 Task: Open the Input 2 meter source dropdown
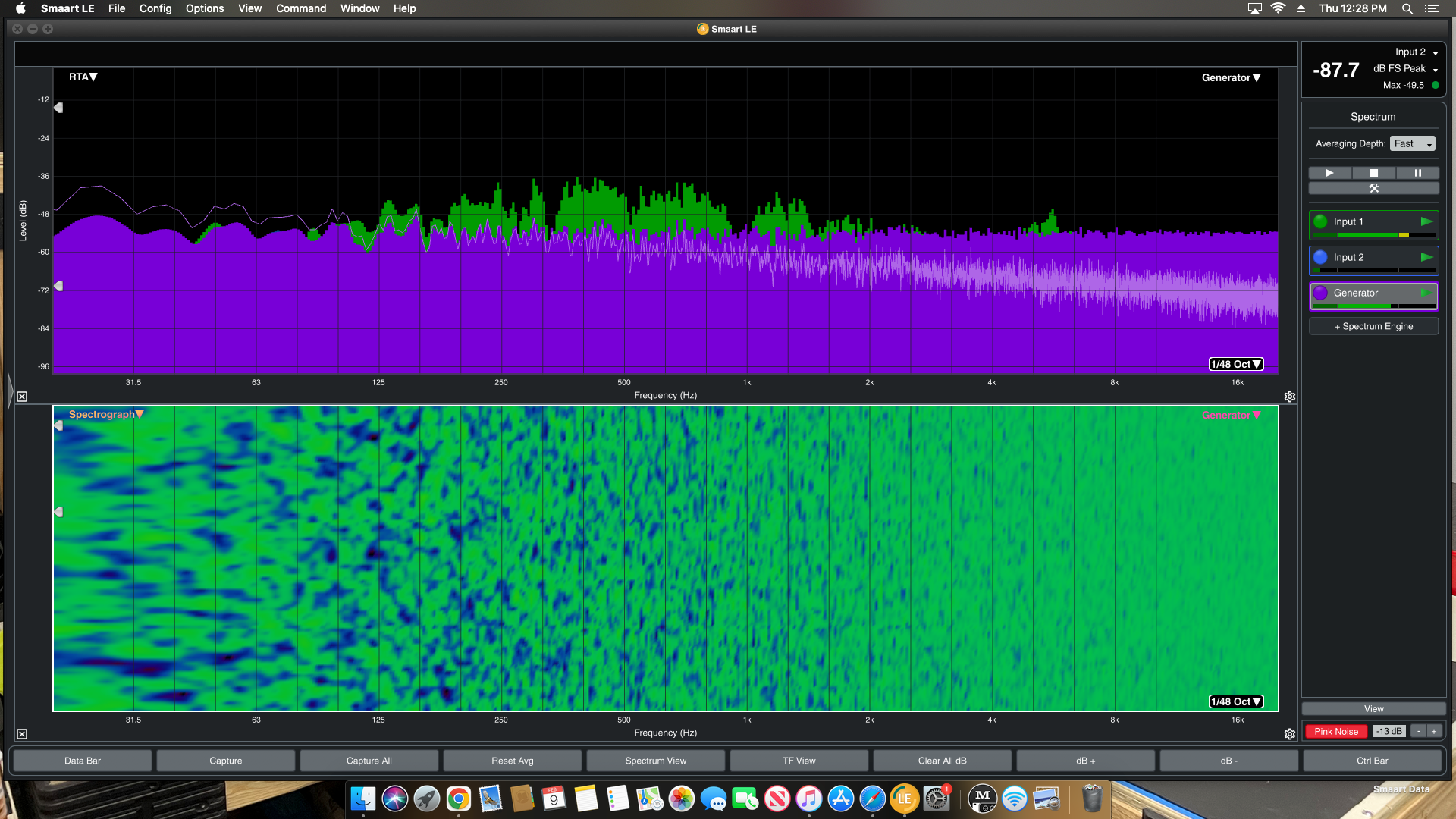tap(1417, 52)
